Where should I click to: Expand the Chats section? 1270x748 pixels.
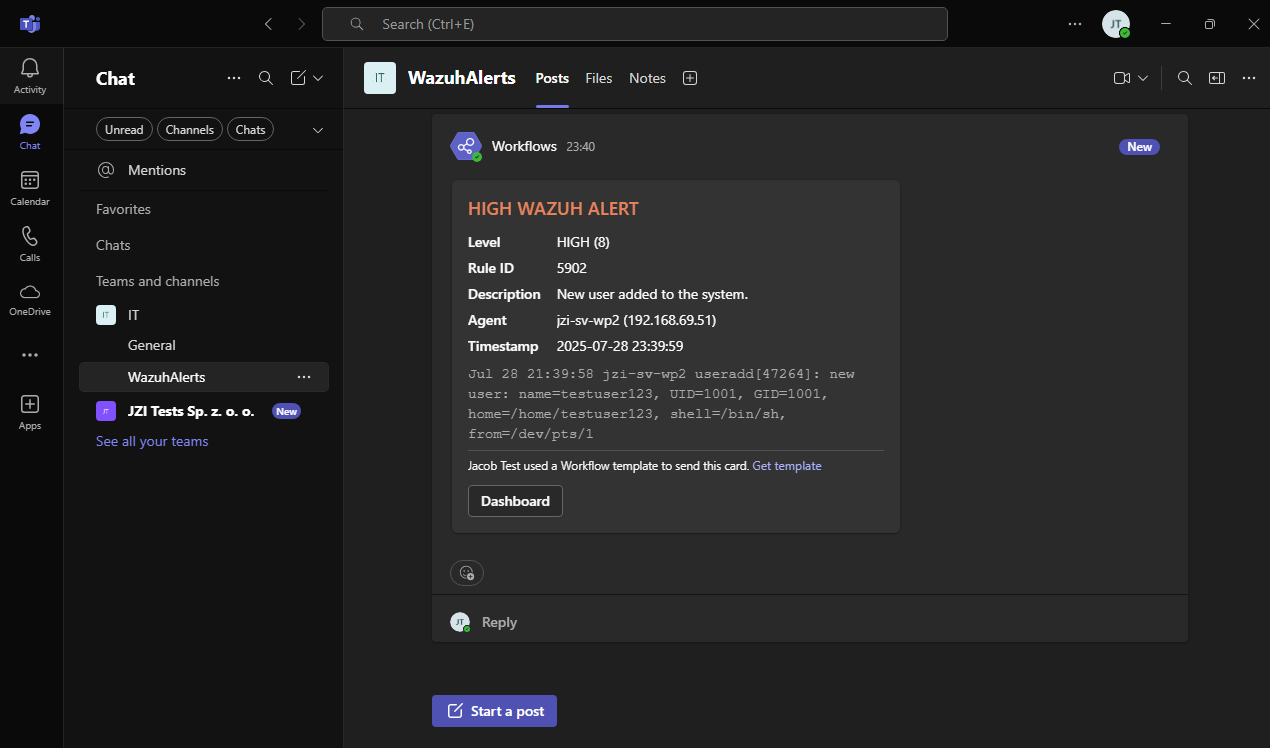pyautogui.click(x=113, y=245)
